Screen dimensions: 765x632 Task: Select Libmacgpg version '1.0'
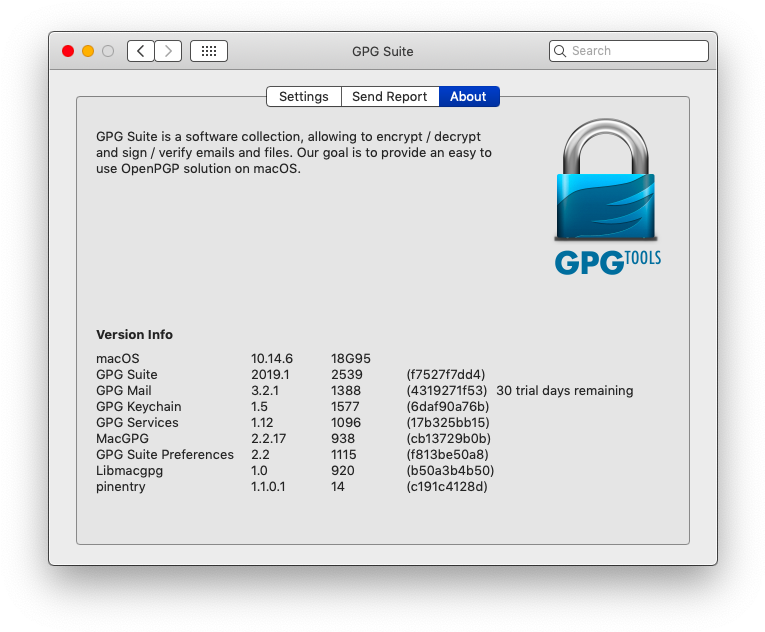pyautogui.click(x=259, y=470)
